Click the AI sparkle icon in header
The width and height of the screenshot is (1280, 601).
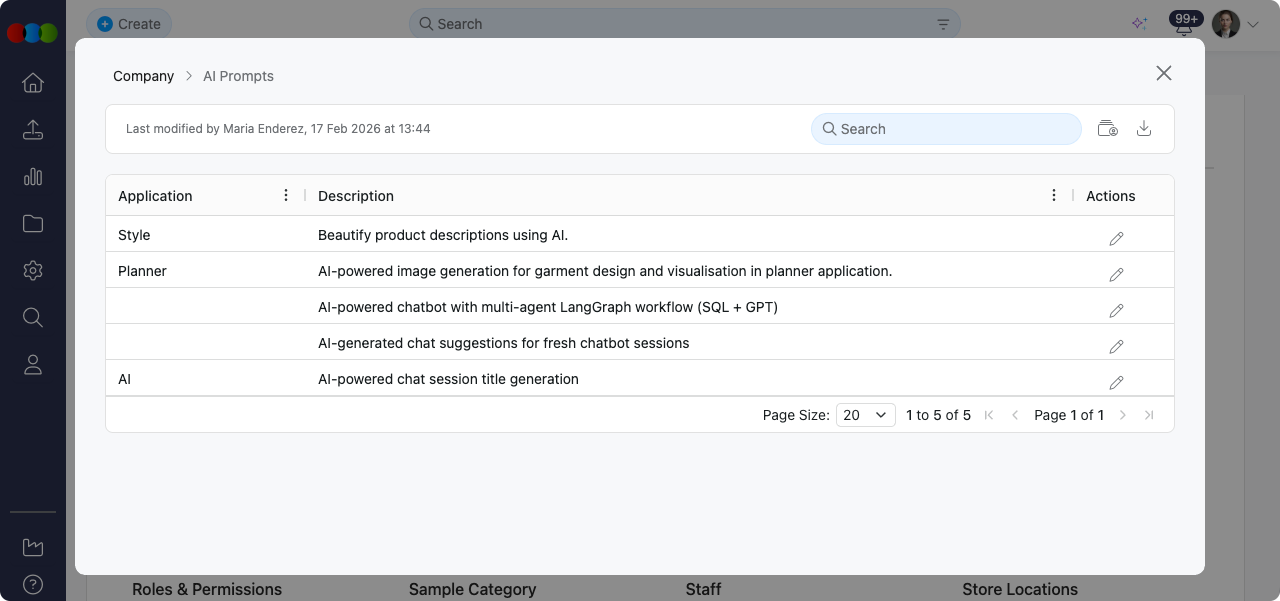coord(1139,24)
